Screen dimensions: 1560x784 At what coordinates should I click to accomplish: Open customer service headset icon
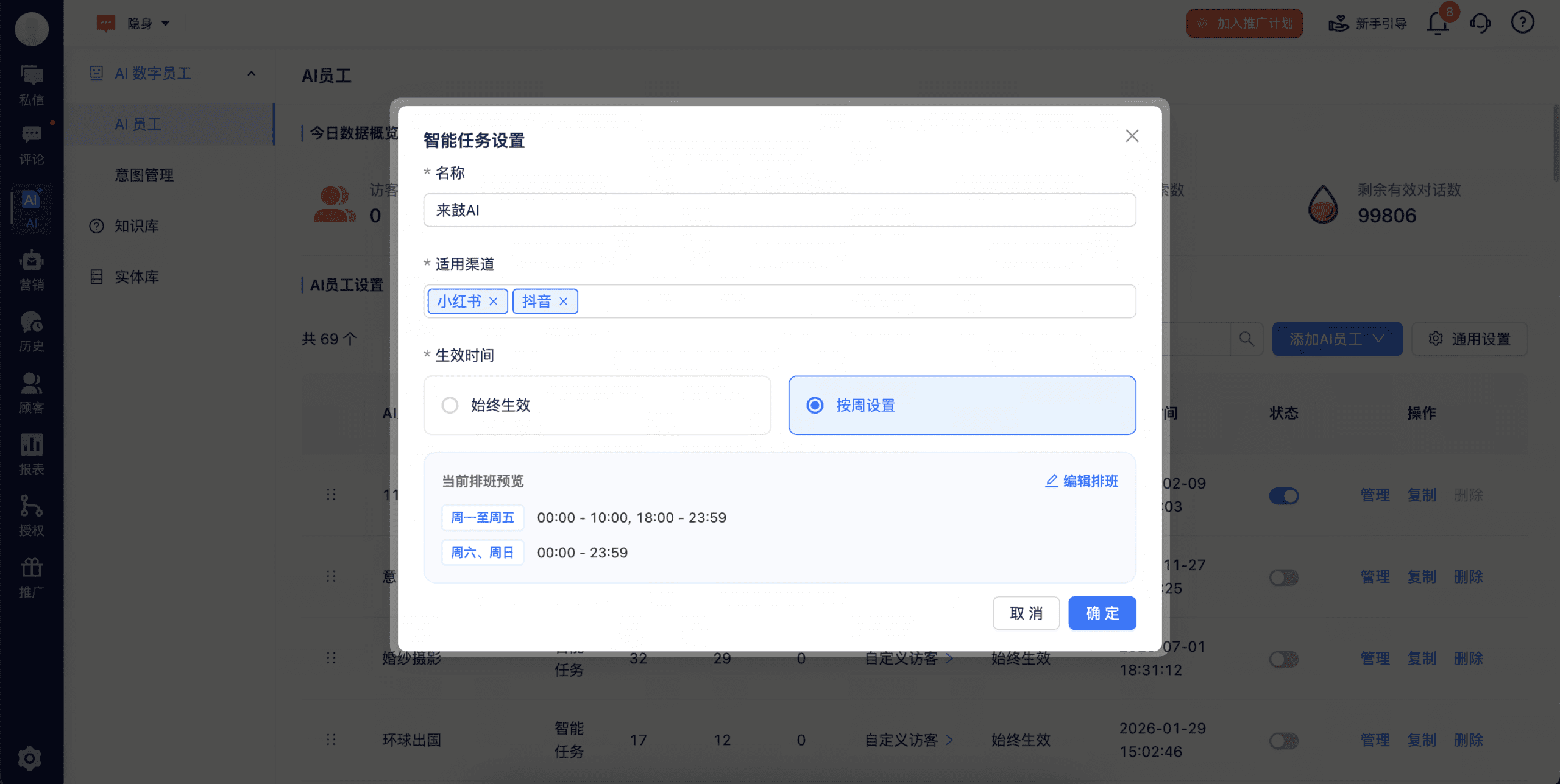(1480, 24)
